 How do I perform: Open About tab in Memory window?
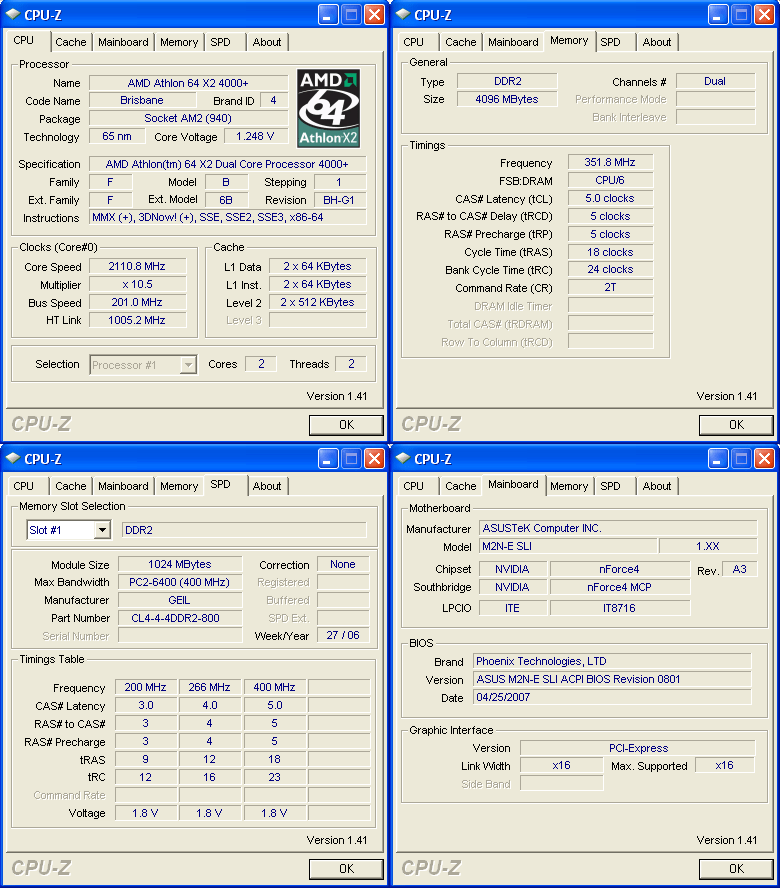tap(657, 42)
